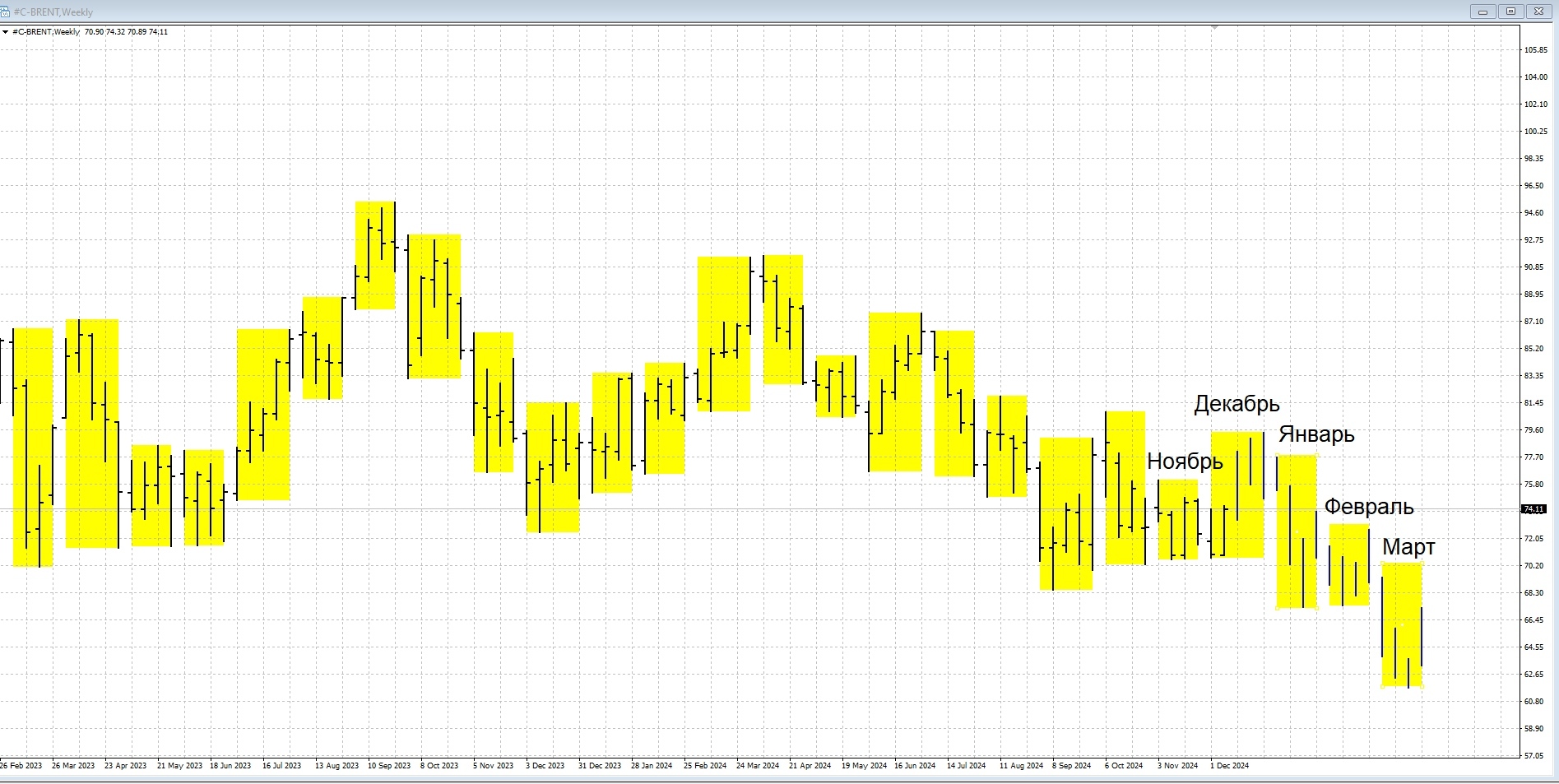This screenshot has width=1559, height=784.
Task: Click the 10 Sep 2023 date label
Action: tap(389, 766)
